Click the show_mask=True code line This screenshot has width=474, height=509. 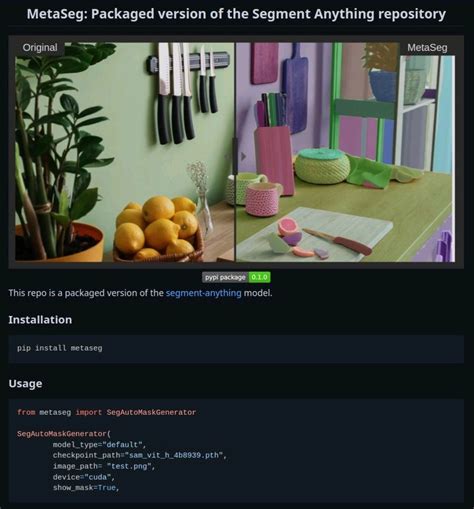[x=86, y=488]
